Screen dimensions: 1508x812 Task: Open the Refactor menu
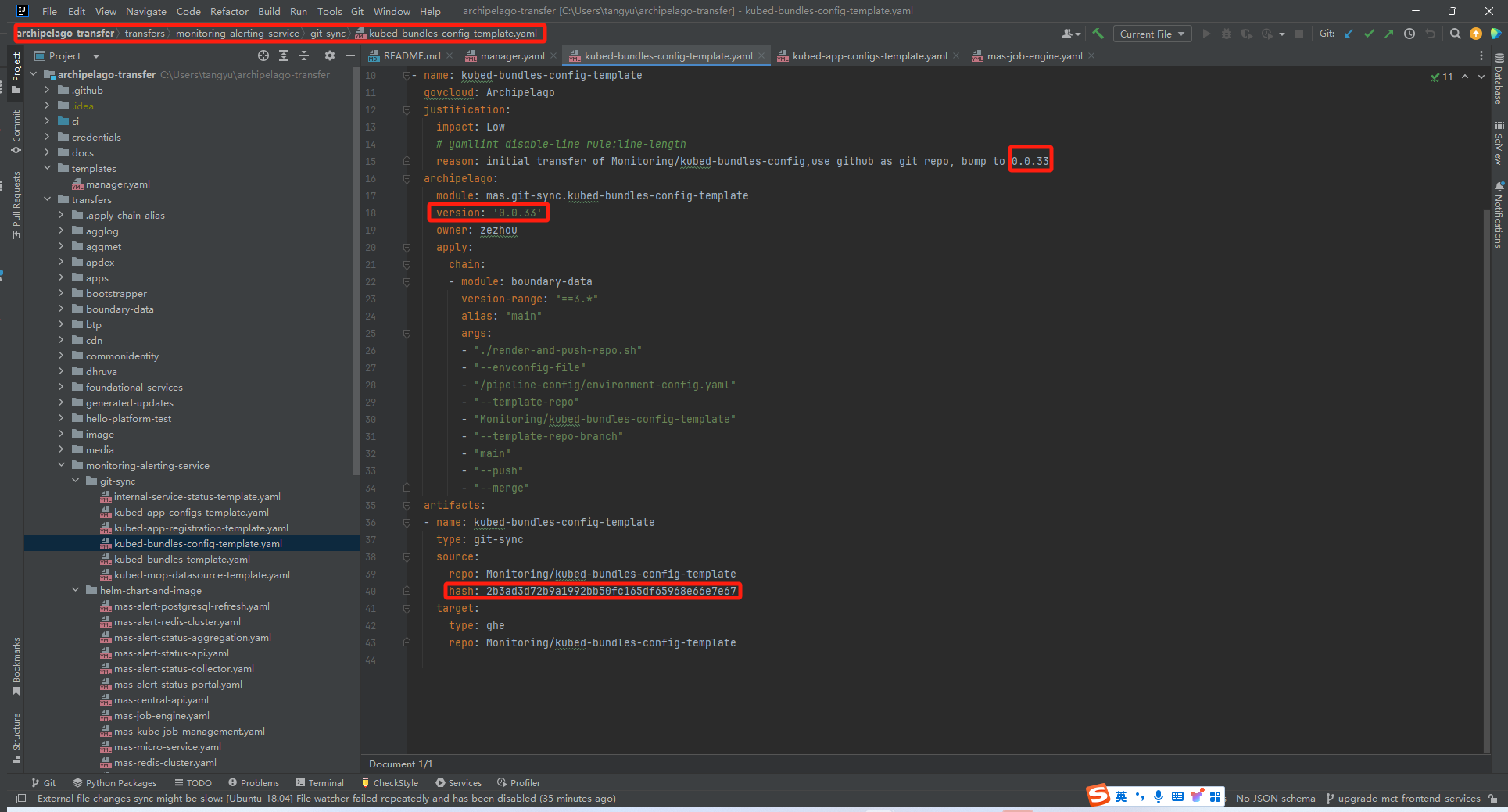click(229, 11)
